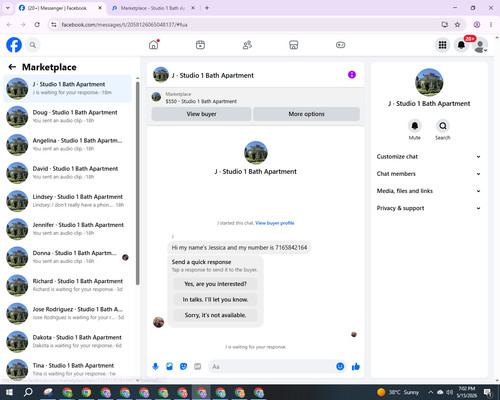
Task: Send quick reply 'Yes, are you interested?'
Action: pyautogui.click(x=215, y=284)
